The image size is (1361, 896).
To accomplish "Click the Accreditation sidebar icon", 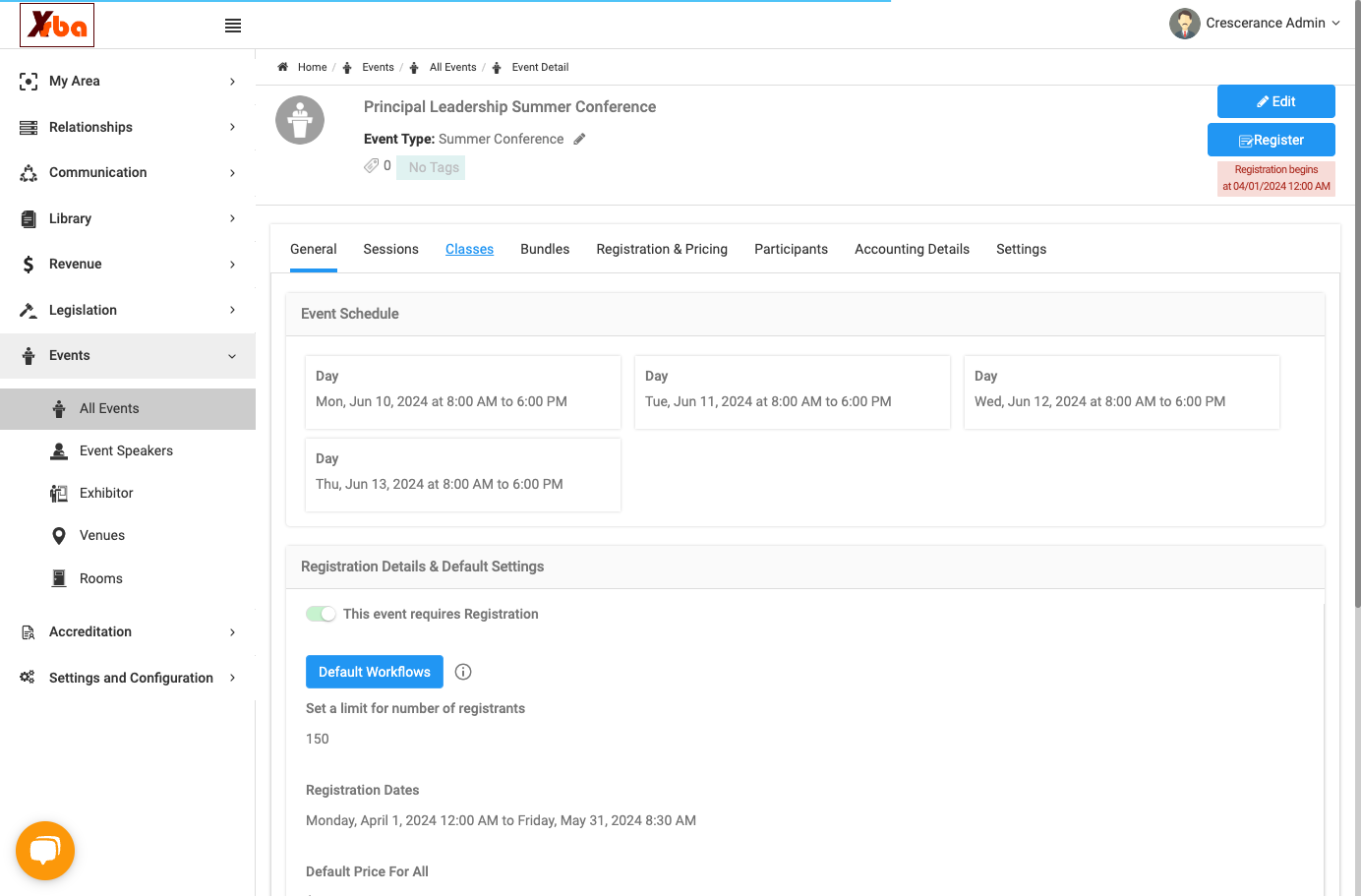I will tap(29, 632).
